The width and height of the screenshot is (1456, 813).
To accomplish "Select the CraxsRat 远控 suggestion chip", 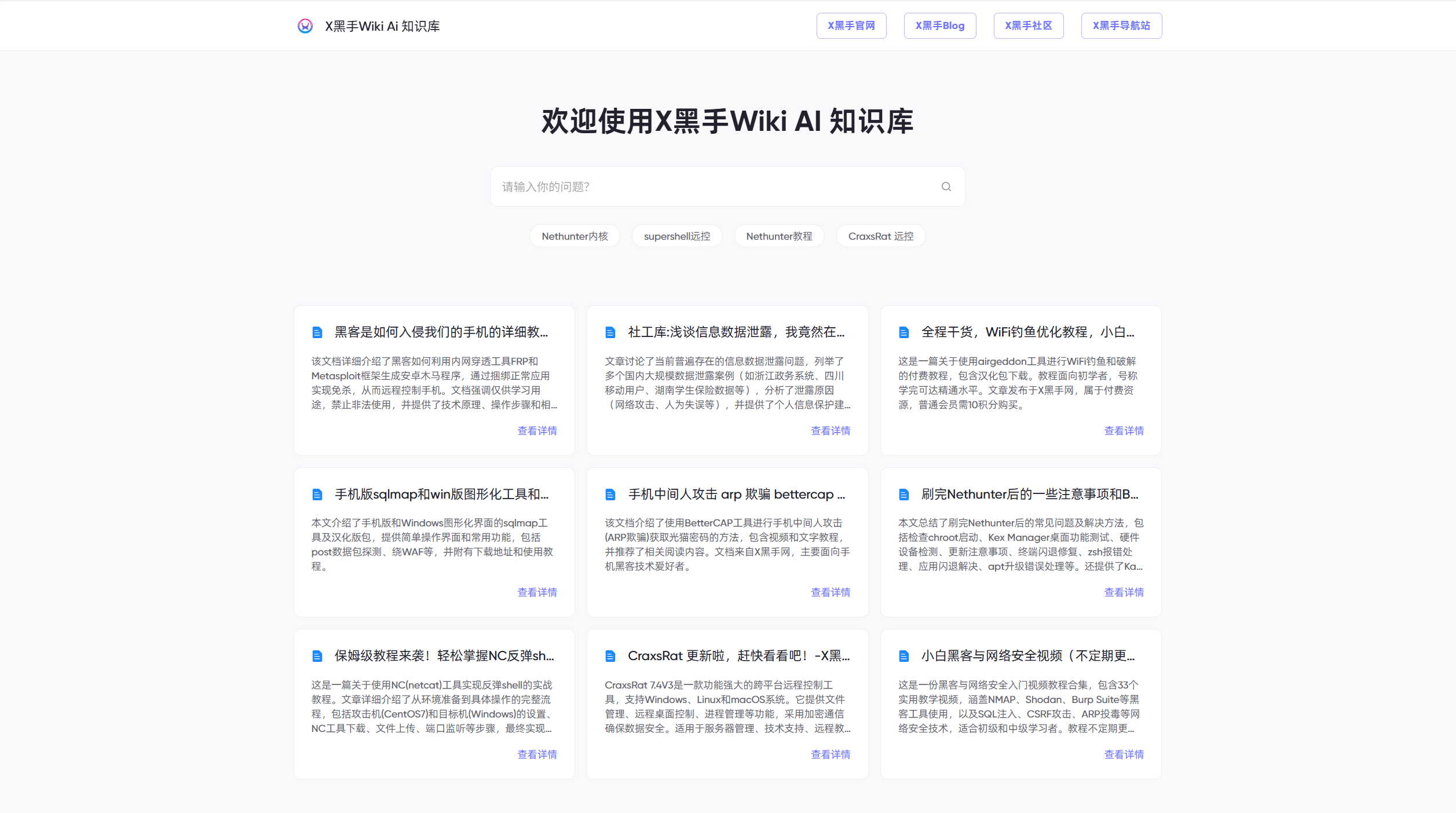I will point(881,236).
